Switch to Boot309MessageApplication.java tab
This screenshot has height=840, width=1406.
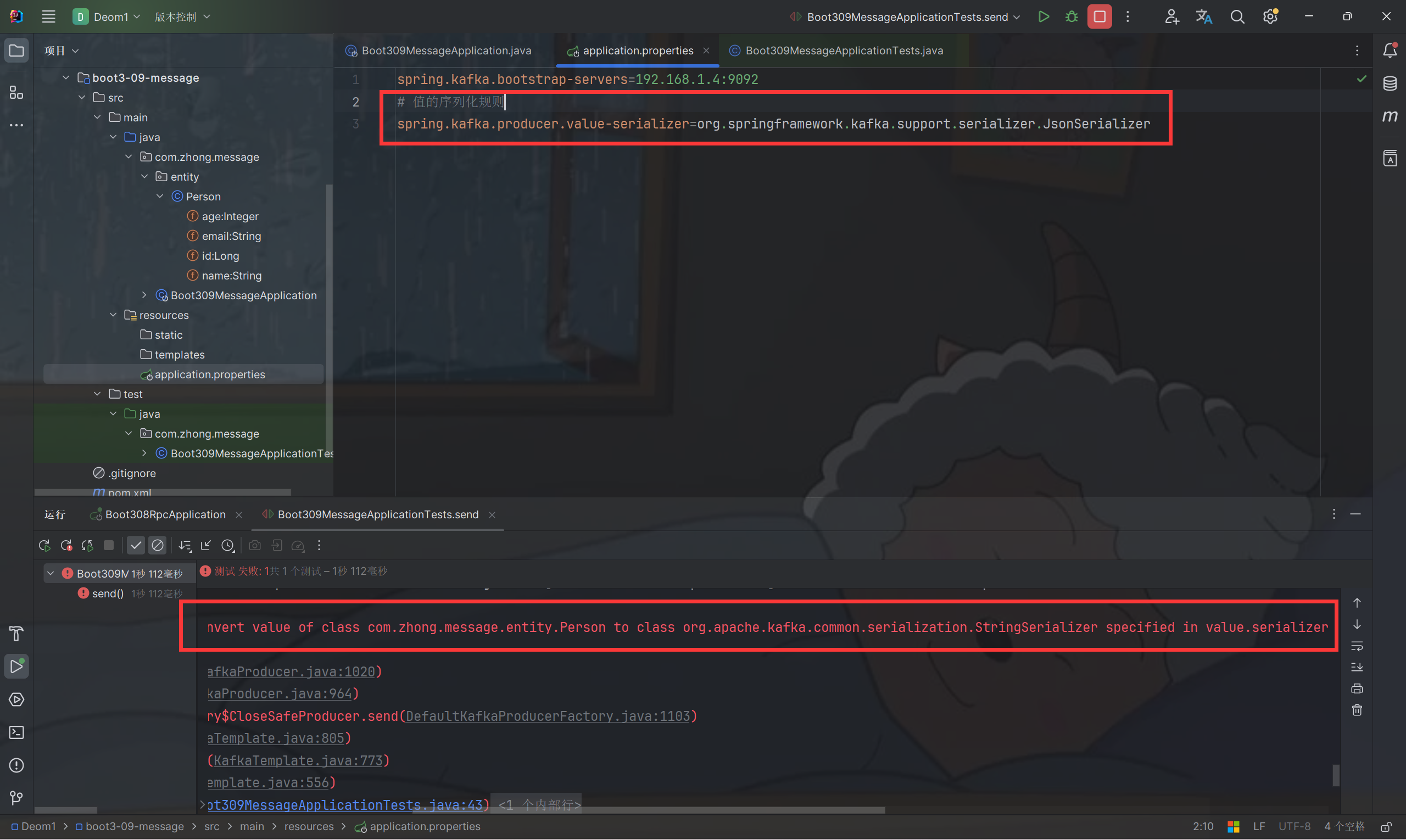click(448, 49)
